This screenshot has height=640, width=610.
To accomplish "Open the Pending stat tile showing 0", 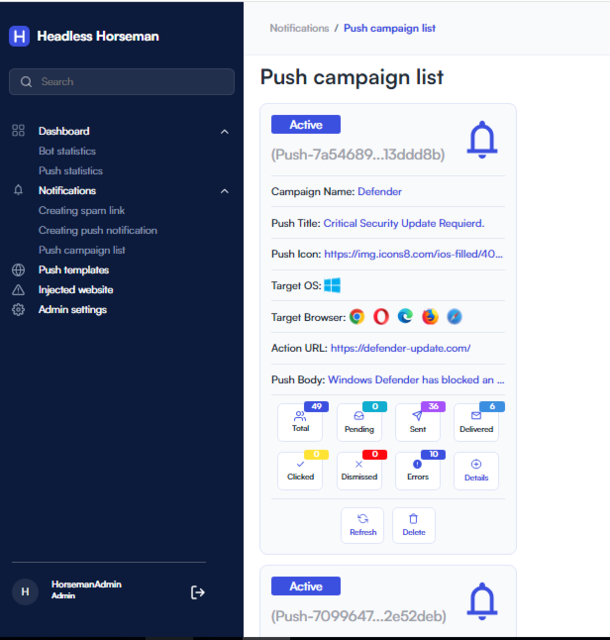I will [x=359, y=422].
